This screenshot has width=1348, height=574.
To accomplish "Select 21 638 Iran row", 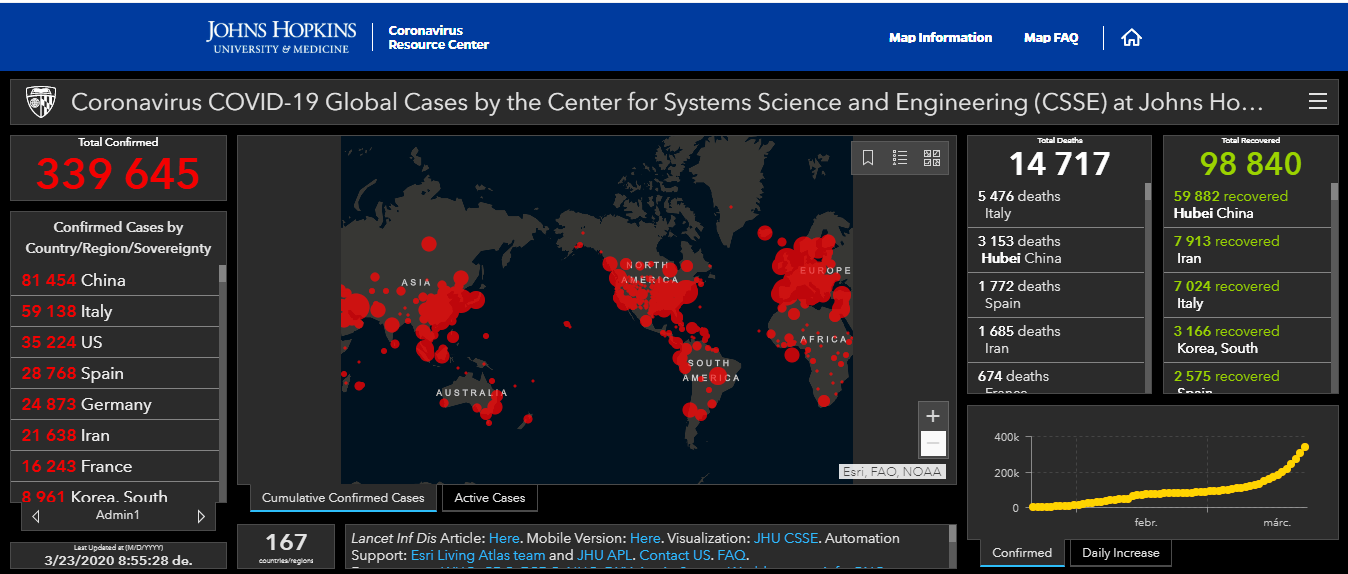I will coord(115,435).
